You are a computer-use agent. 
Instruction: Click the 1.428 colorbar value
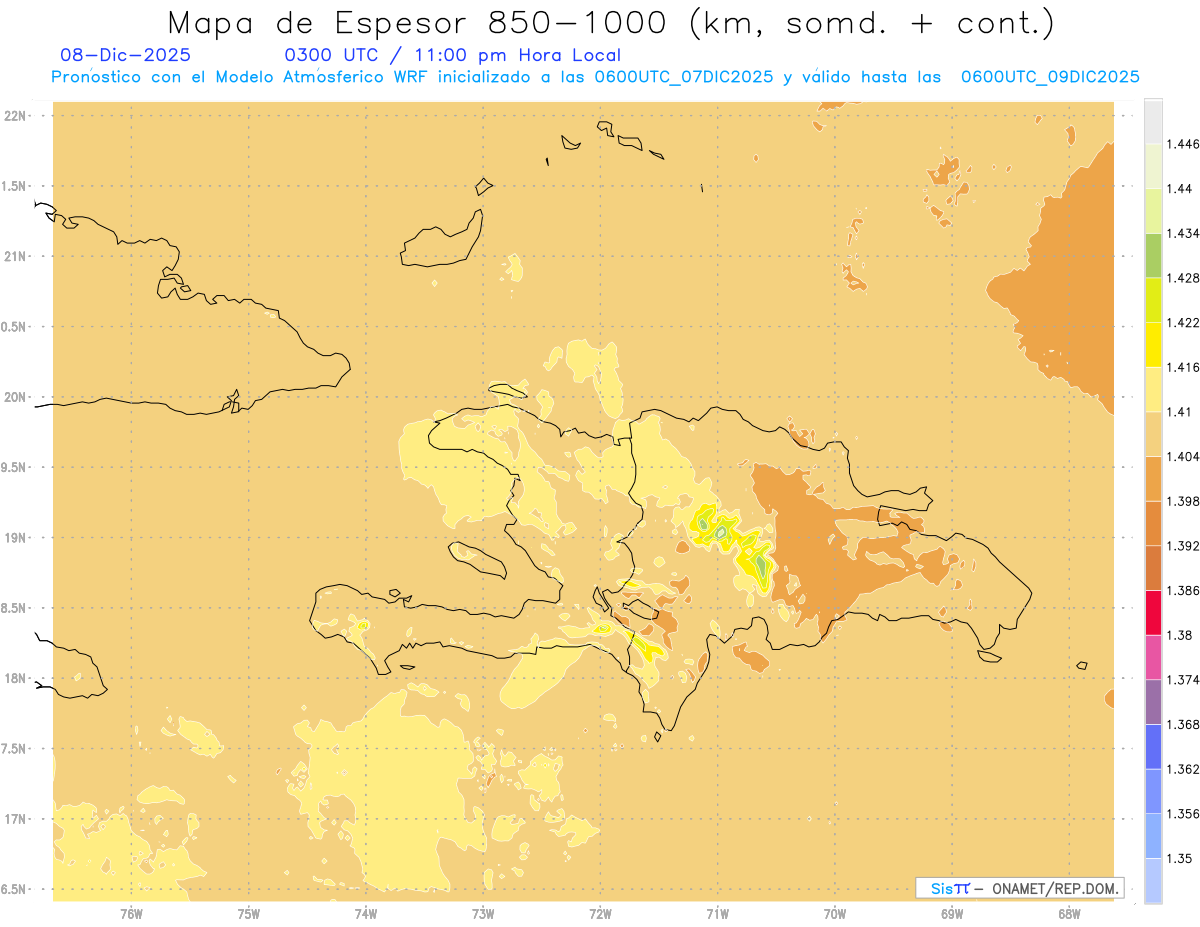coord(1184,278)
